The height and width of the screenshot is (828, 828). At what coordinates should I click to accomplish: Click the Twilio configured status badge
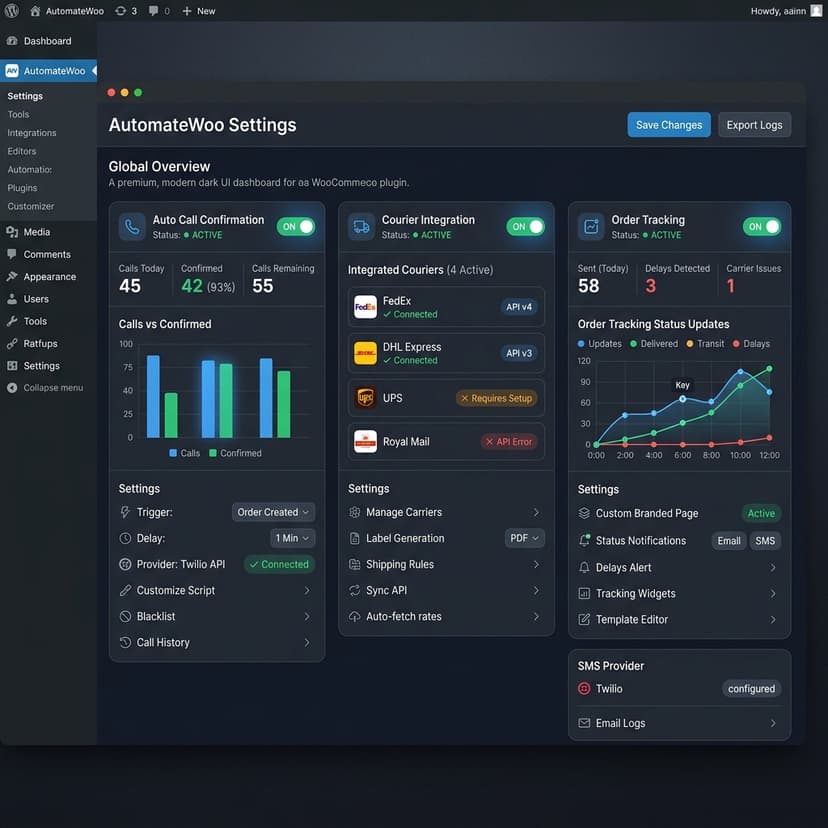click(x=751, y=689)
